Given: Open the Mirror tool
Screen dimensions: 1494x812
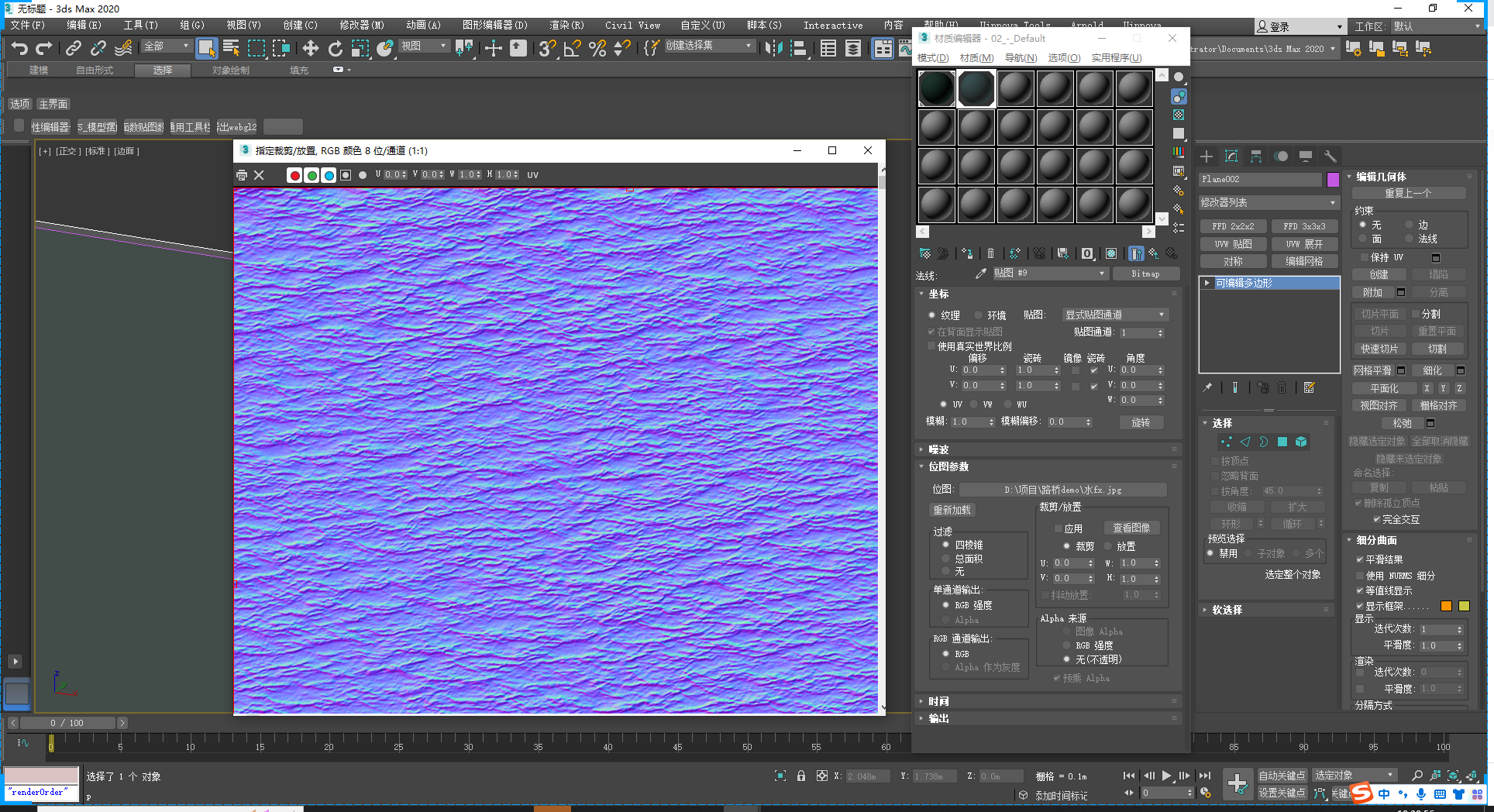Looking at the screenshot, I should 773,49.
